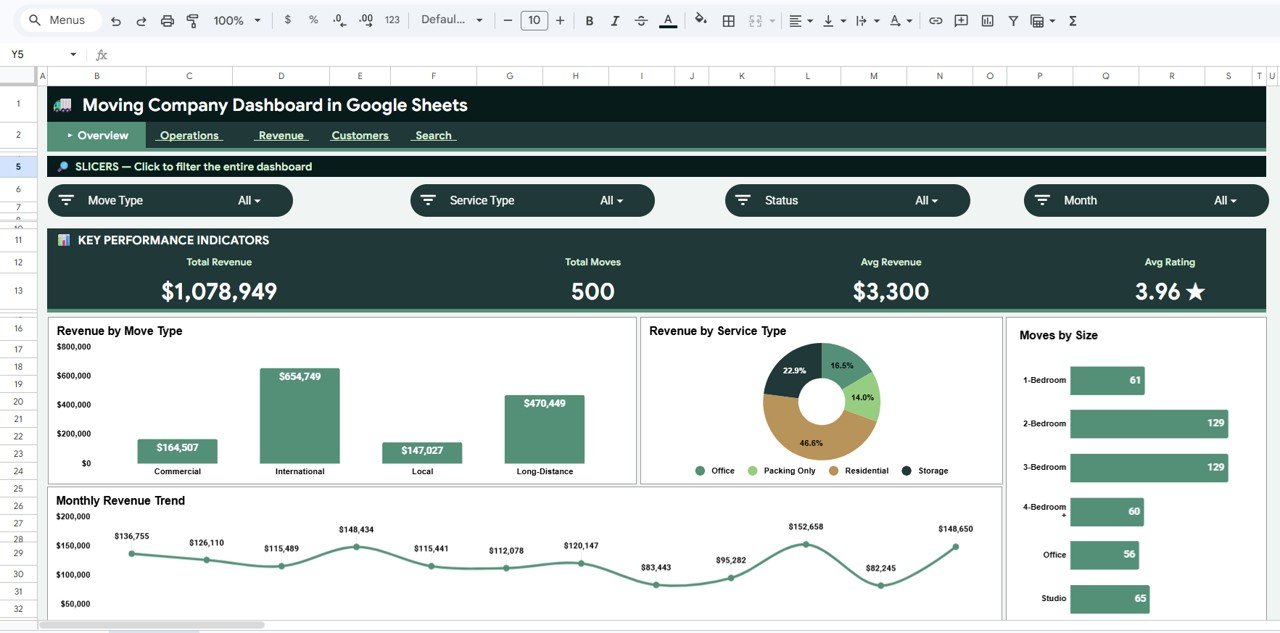Image resolution: width=1280 pixels, height=633 pixels.
Task: Click the Service Type slicer filter icon
Action: [428, 200]
